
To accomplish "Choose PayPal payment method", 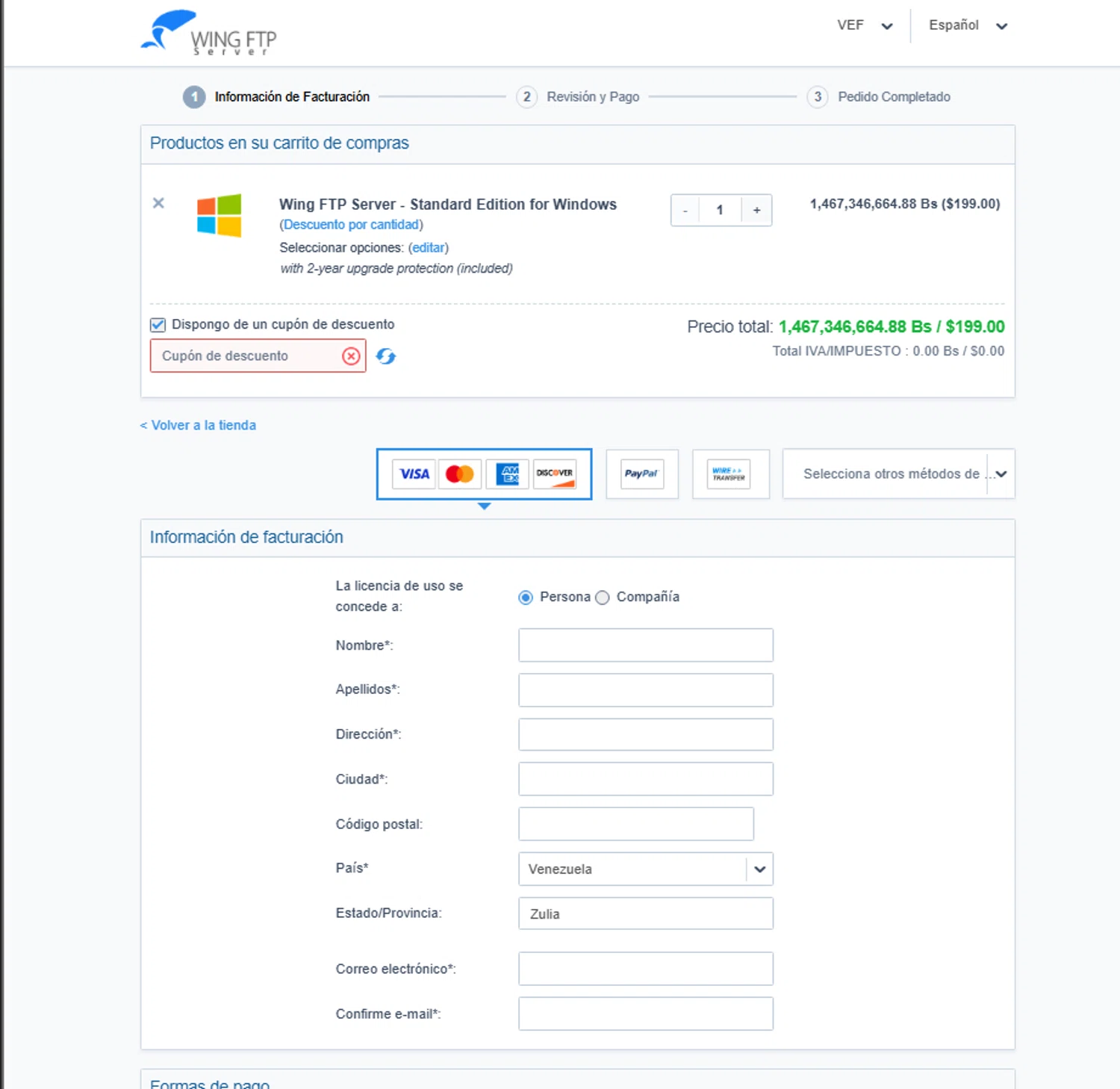I will point(642,474).
